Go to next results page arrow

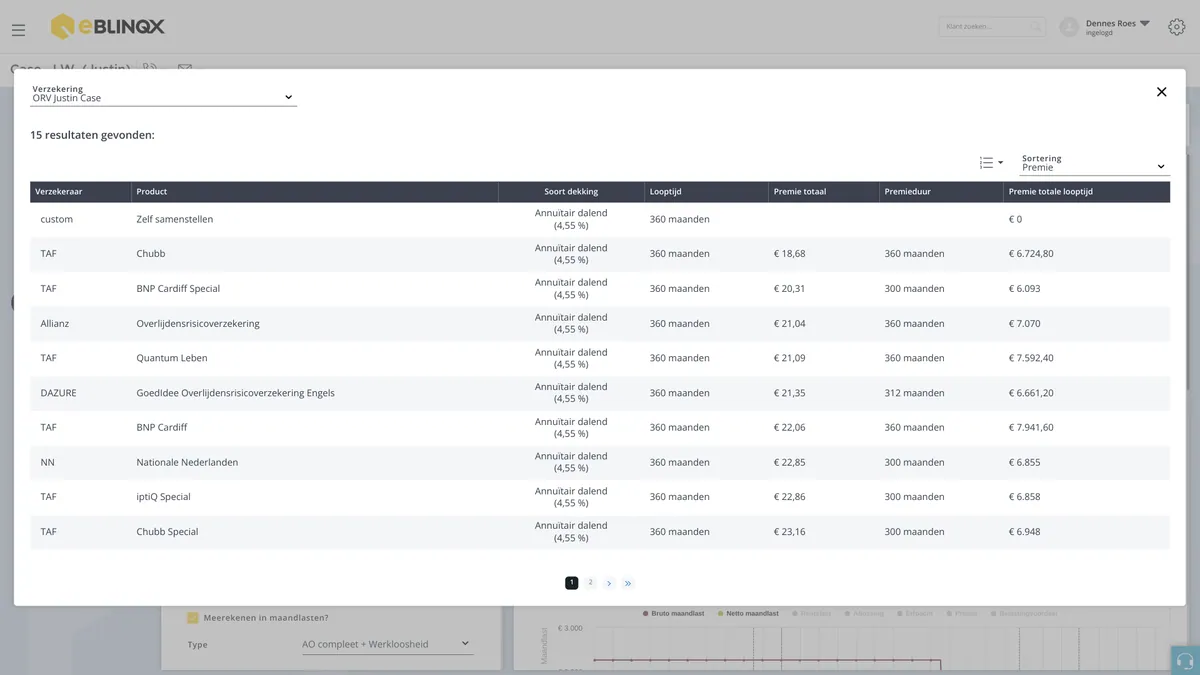[609, 583]
